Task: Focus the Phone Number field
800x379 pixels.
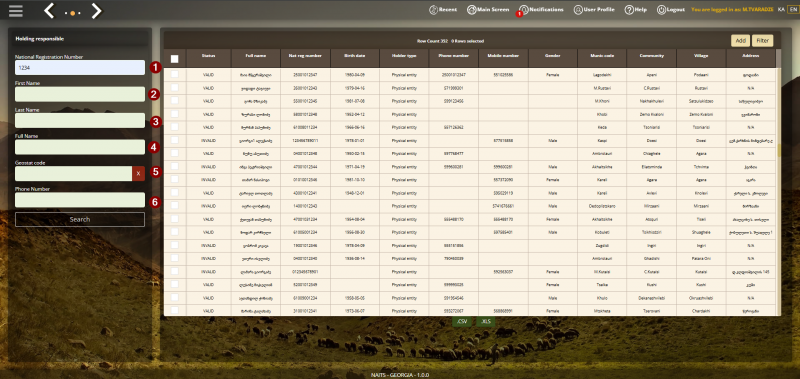Action: pyautogui.click(x=80, y=200)
